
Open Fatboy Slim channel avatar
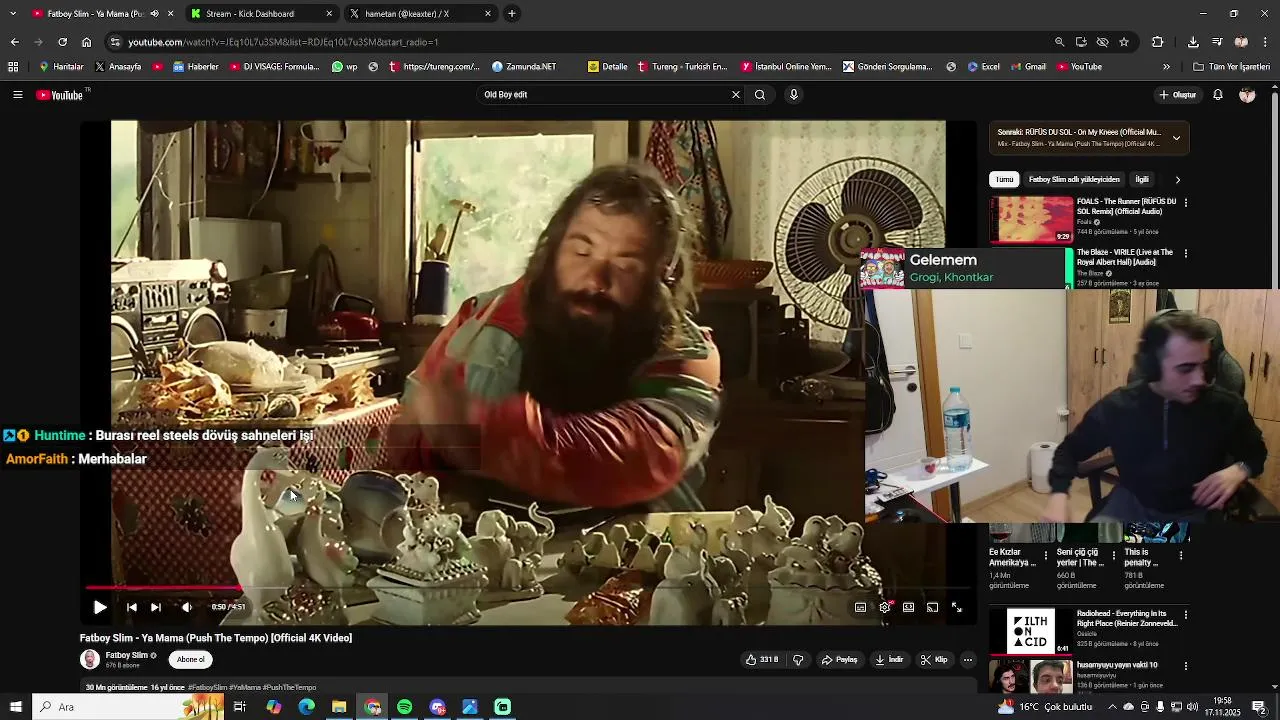90,659
